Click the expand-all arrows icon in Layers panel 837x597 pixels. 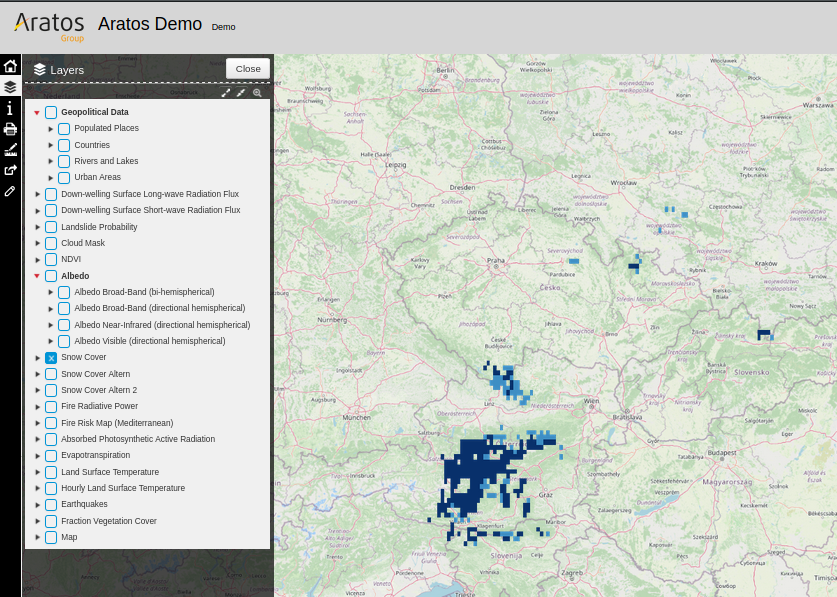(226, 93)
